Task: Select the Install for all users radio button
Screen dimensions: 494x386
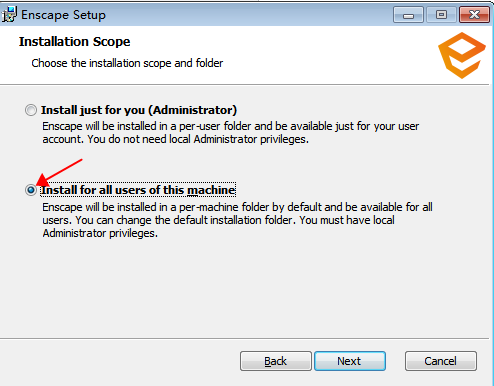Action: (31, 190)
